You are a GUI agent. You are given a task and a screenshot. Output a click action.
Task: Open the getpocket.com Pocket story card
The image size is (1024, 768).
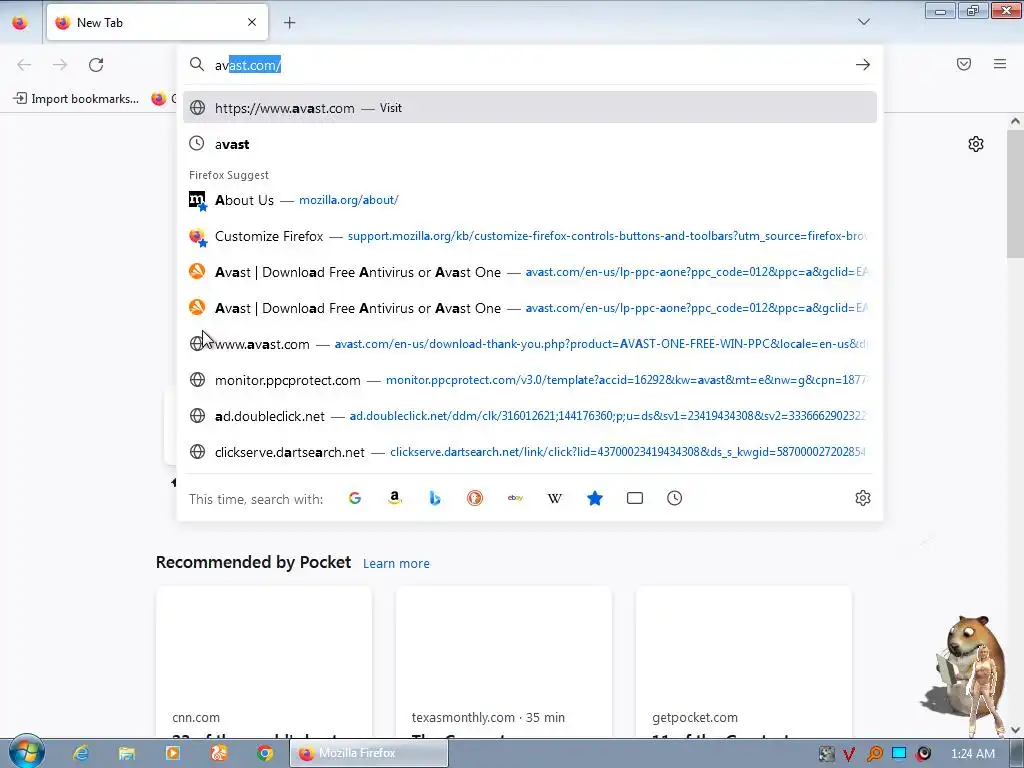(x=744, y=662)
